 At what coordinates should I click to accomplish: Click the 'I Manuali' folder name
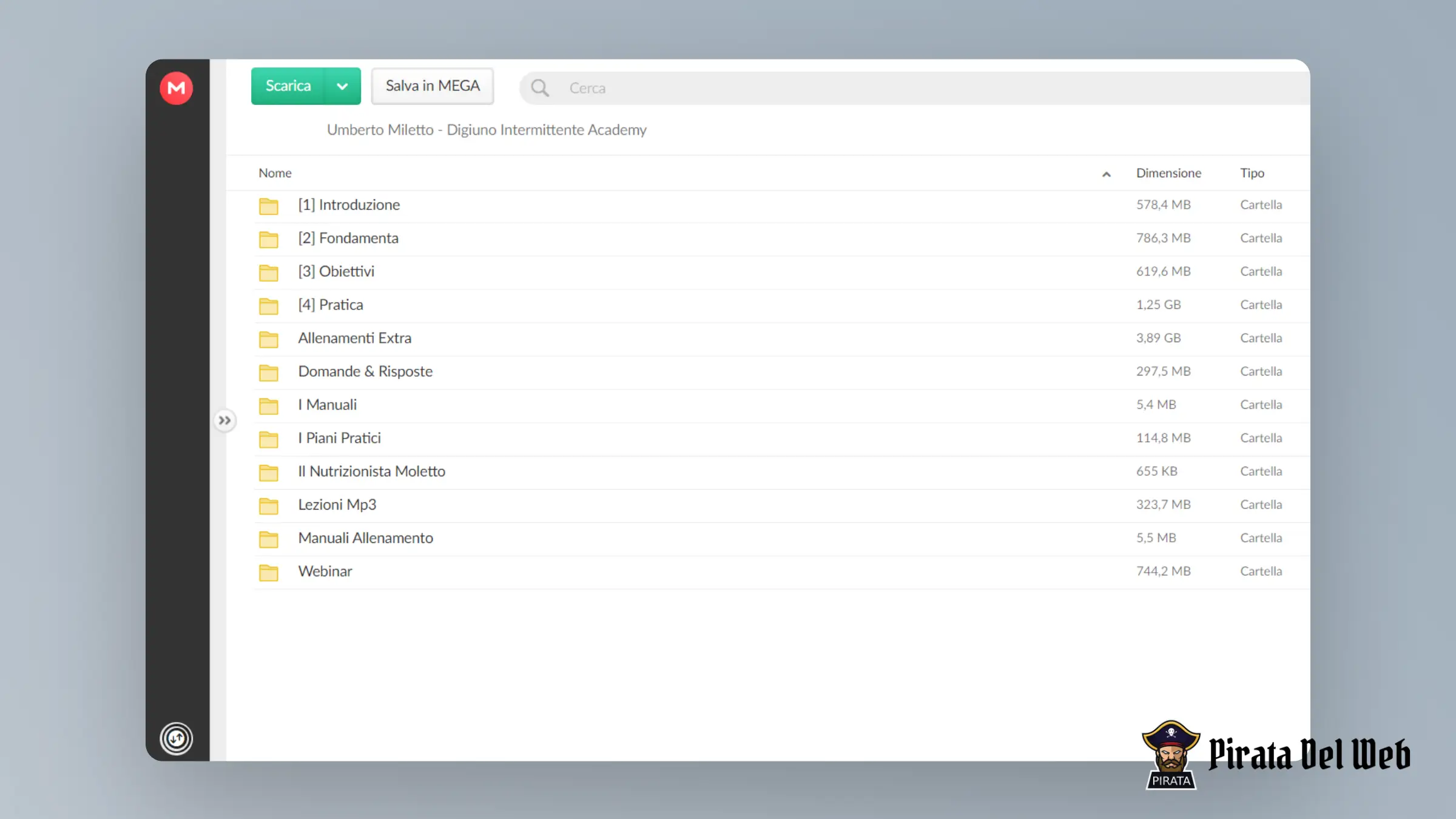tap(328, 405)
